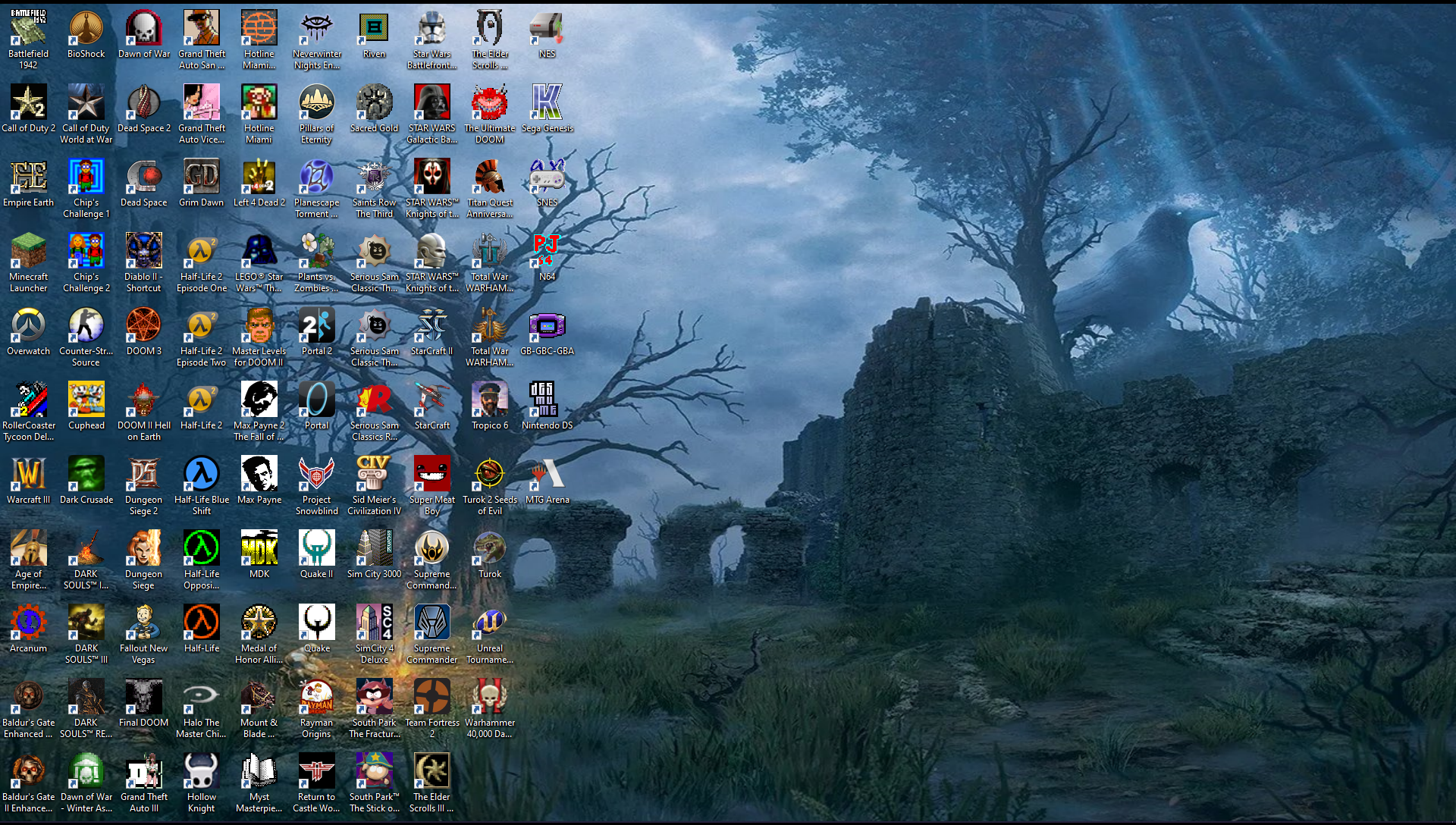Screen dimensions: 1456x825
Task: Select the Minecraft Launcher icon
Action: pos(28,252)
